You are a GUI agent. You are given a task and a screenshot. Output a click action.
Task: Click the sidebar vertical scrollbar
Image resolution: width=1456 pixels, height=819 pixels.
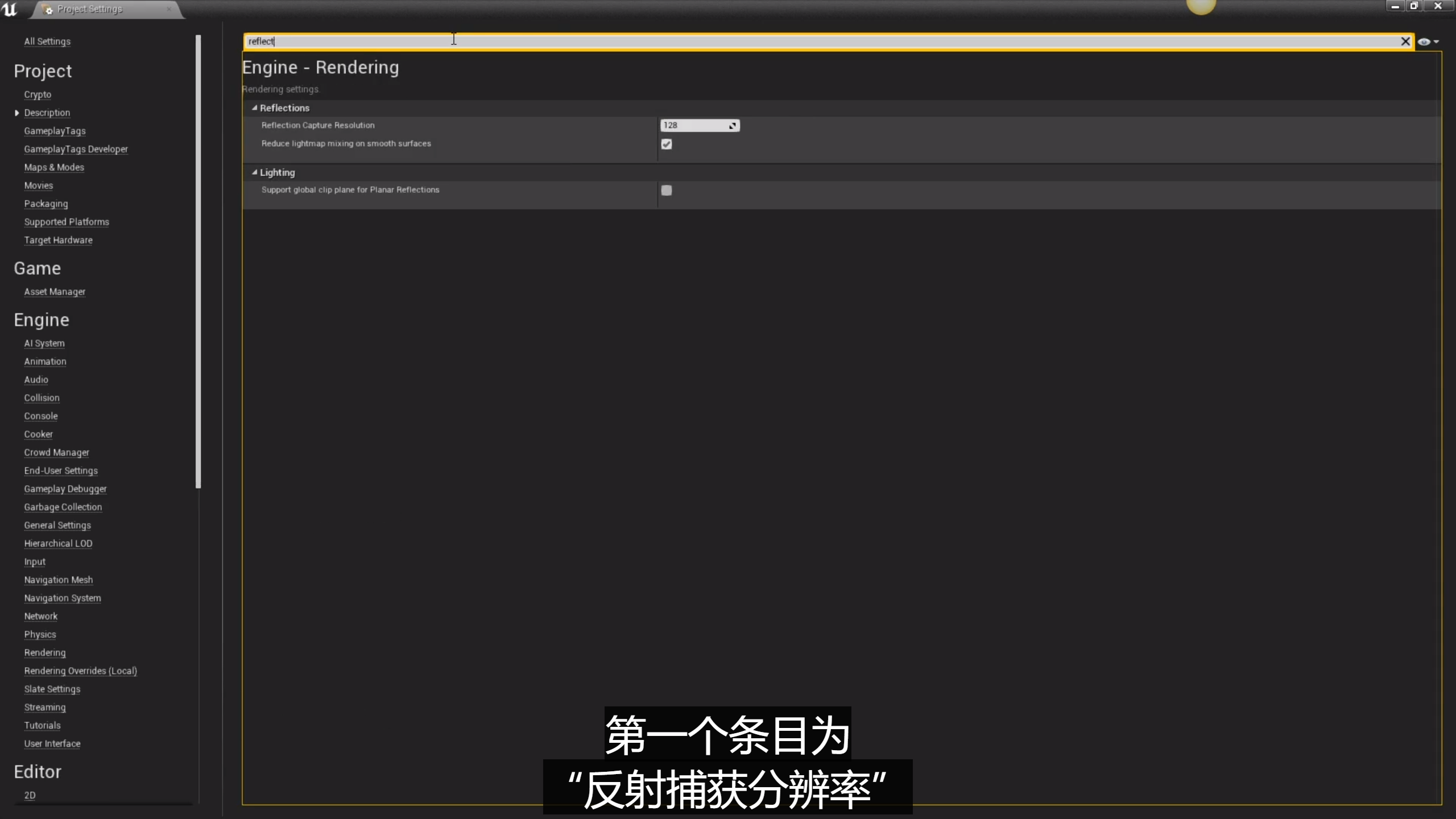[x=198, y=262]
